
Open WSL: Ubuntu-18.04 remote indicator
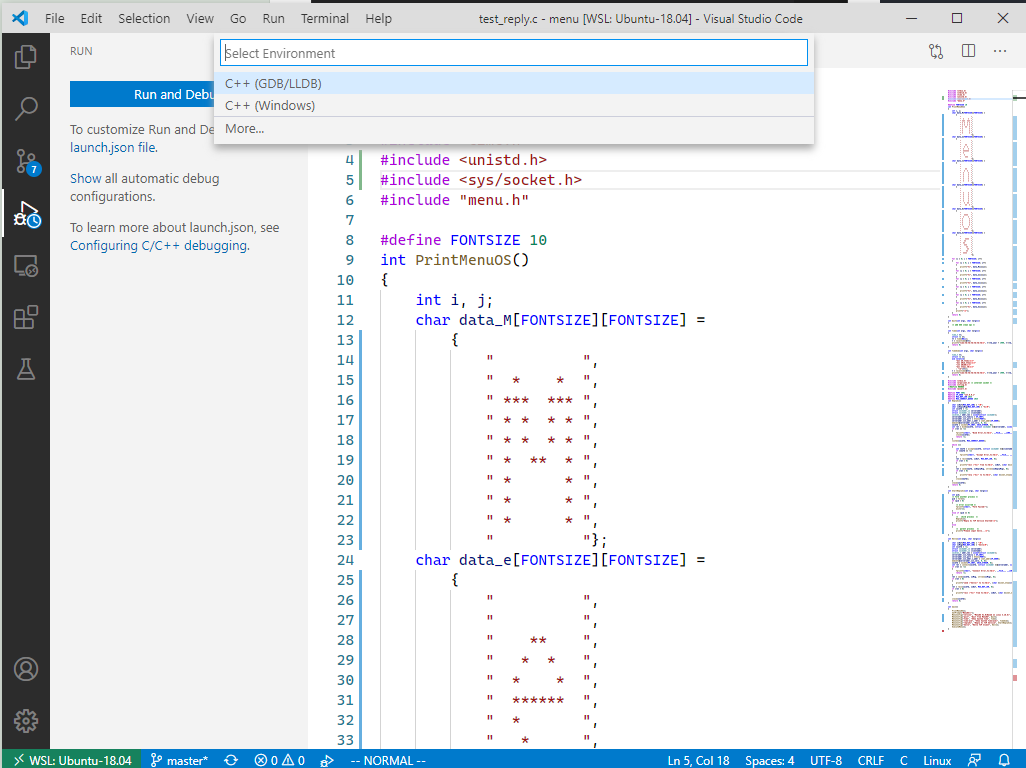point(72,760)
